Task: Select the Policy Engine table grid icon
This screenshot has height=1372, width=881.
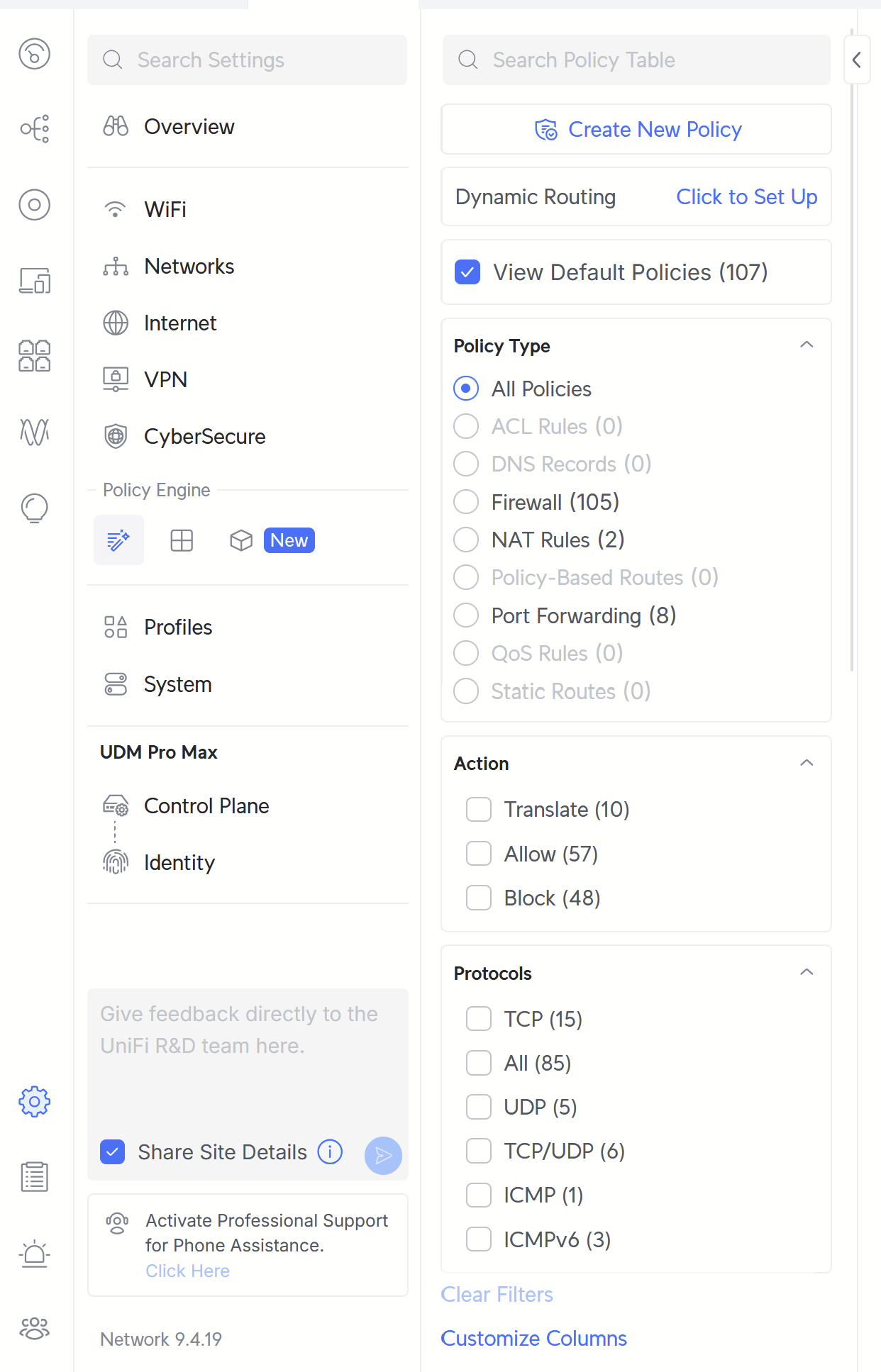Action: point(182,541)
